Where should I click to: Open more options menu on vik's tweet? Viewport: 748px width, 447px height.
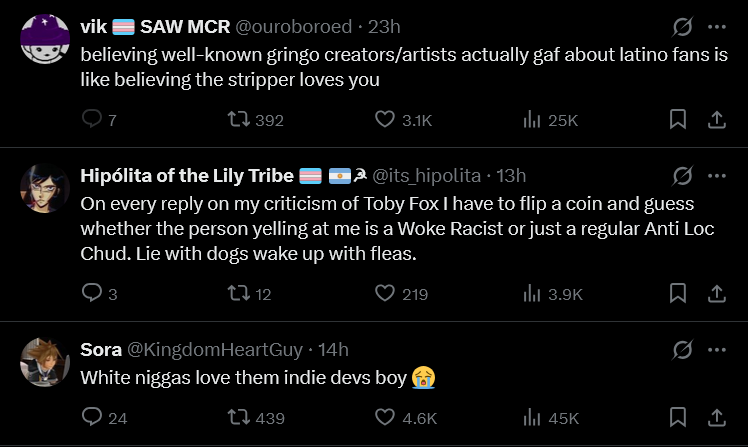[717, 27]
